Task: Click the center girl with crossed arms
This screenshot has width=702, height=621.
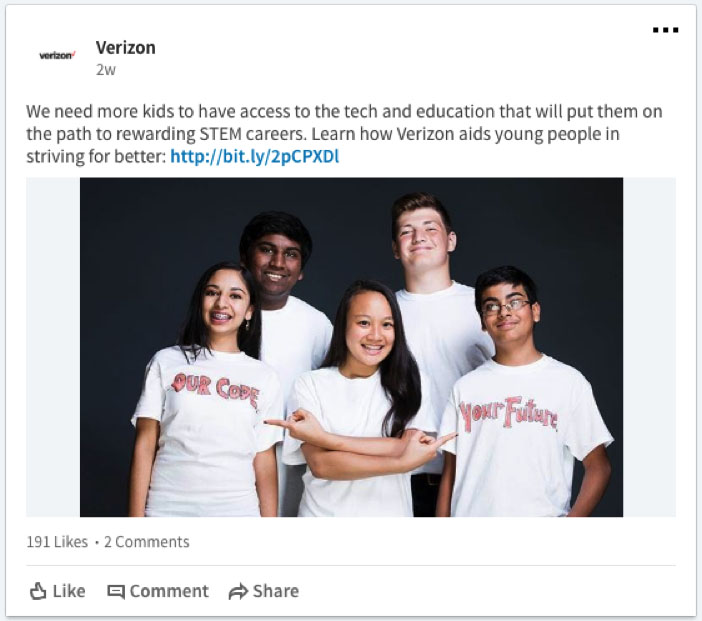Action: (358, 398)
